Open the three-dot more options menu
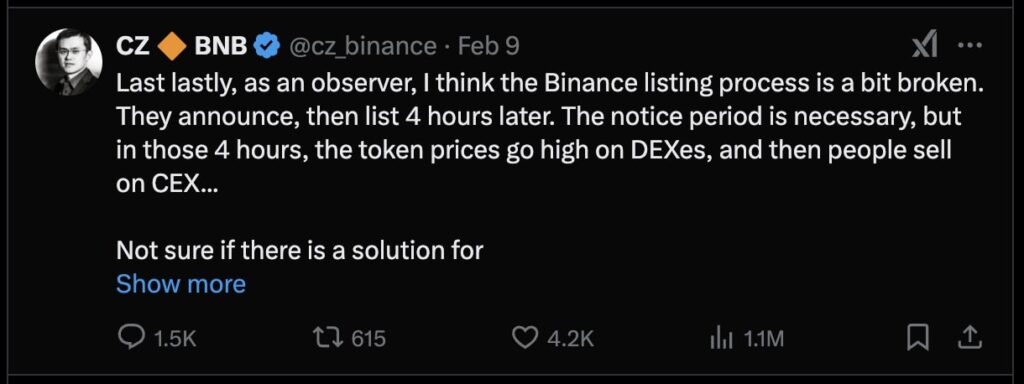The image size is (1024, 384). point(970,46)
